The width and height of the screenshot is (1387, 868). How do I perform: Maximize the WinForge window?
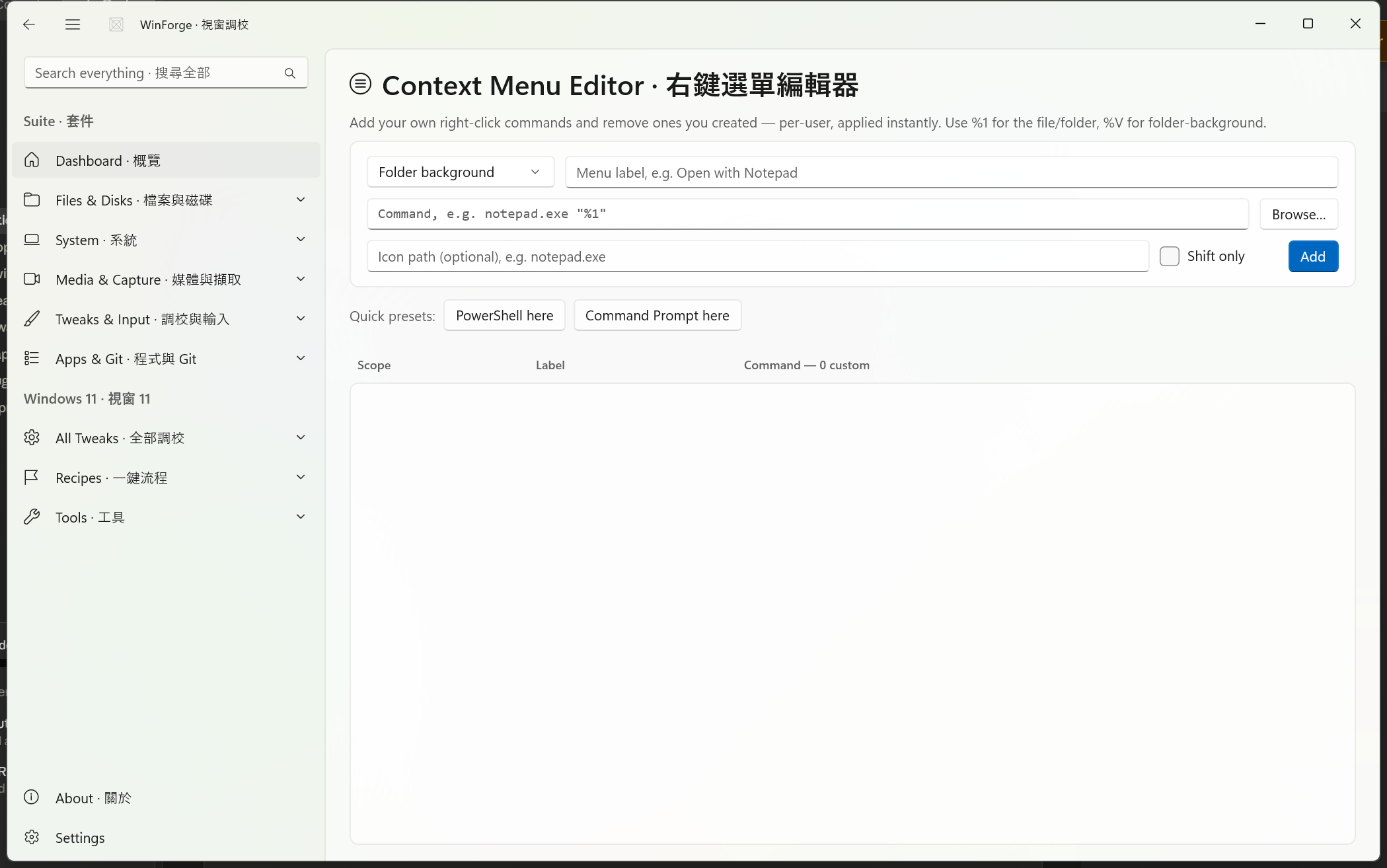coord(1308,24)
